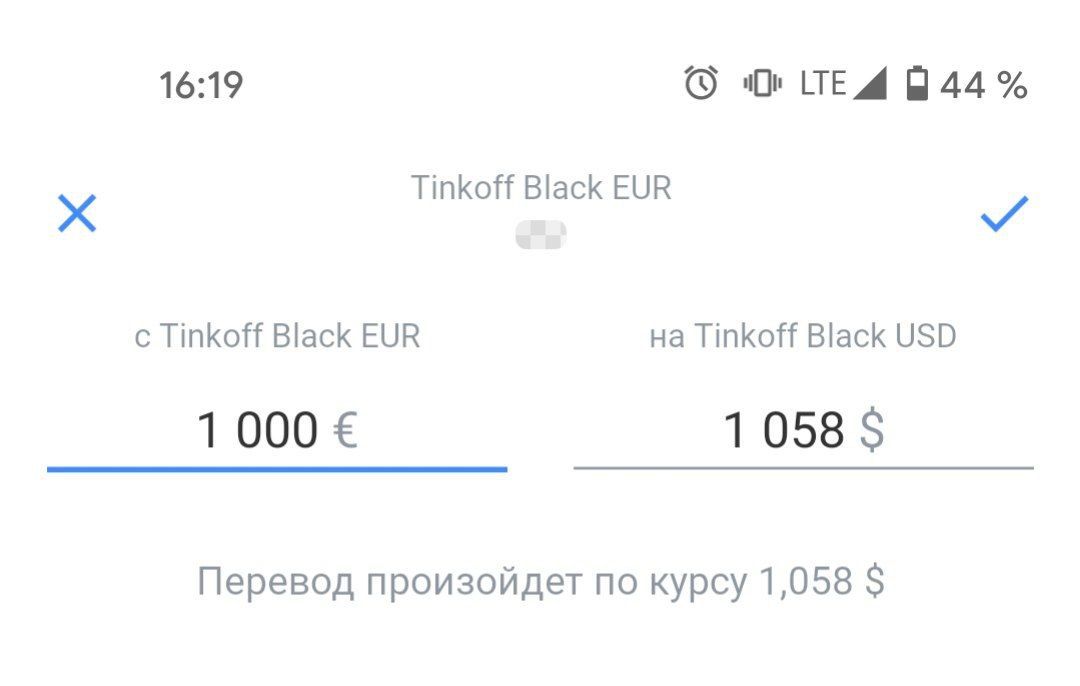The image size is (1080, 686).
Task: Tap the mobile signal strength icon
Action: pyautogui.click(x=870, y=84)
